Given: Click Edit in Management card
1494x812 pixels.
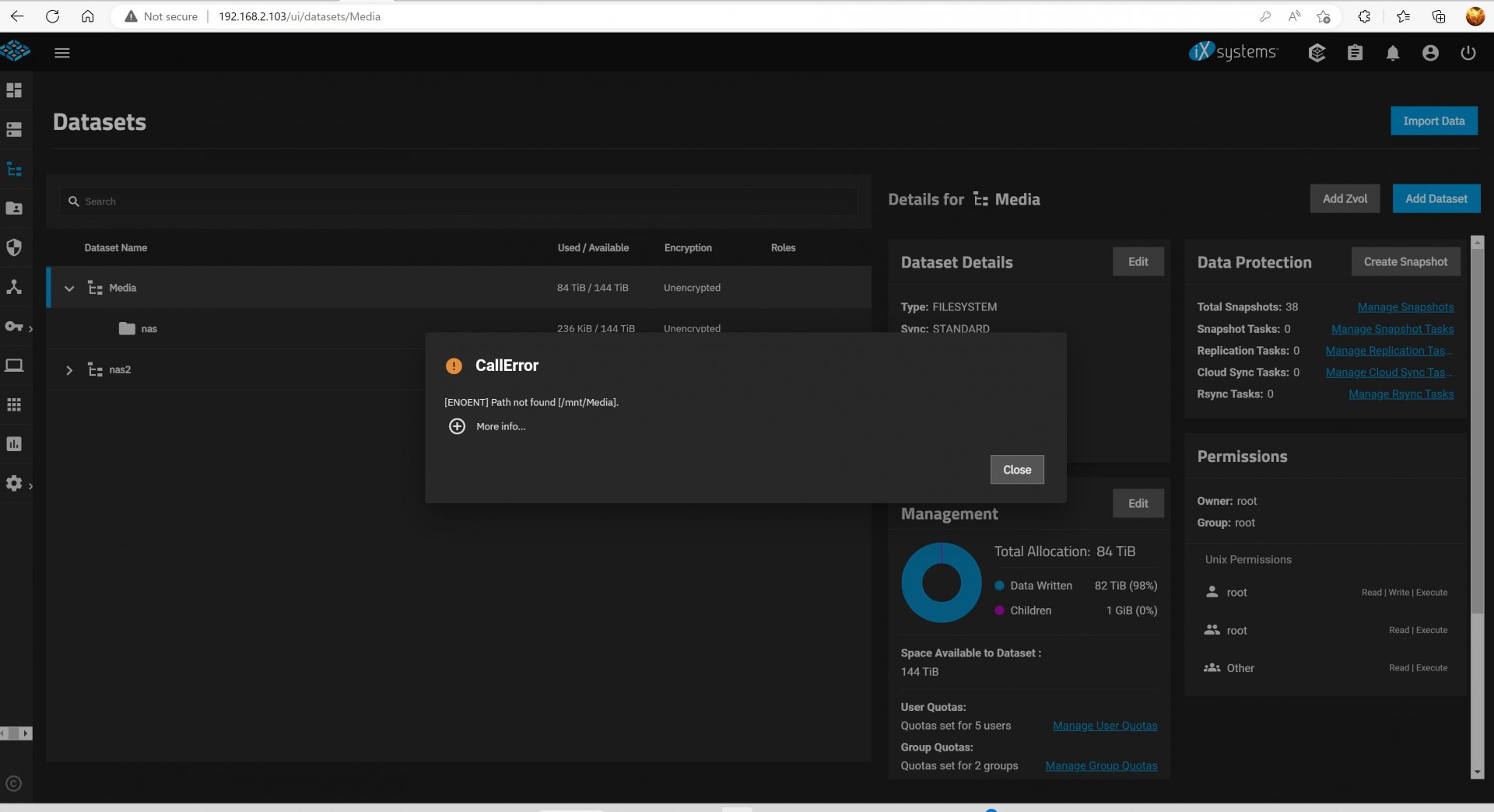Looking at the screenshot, I should tap(1138, 503).
